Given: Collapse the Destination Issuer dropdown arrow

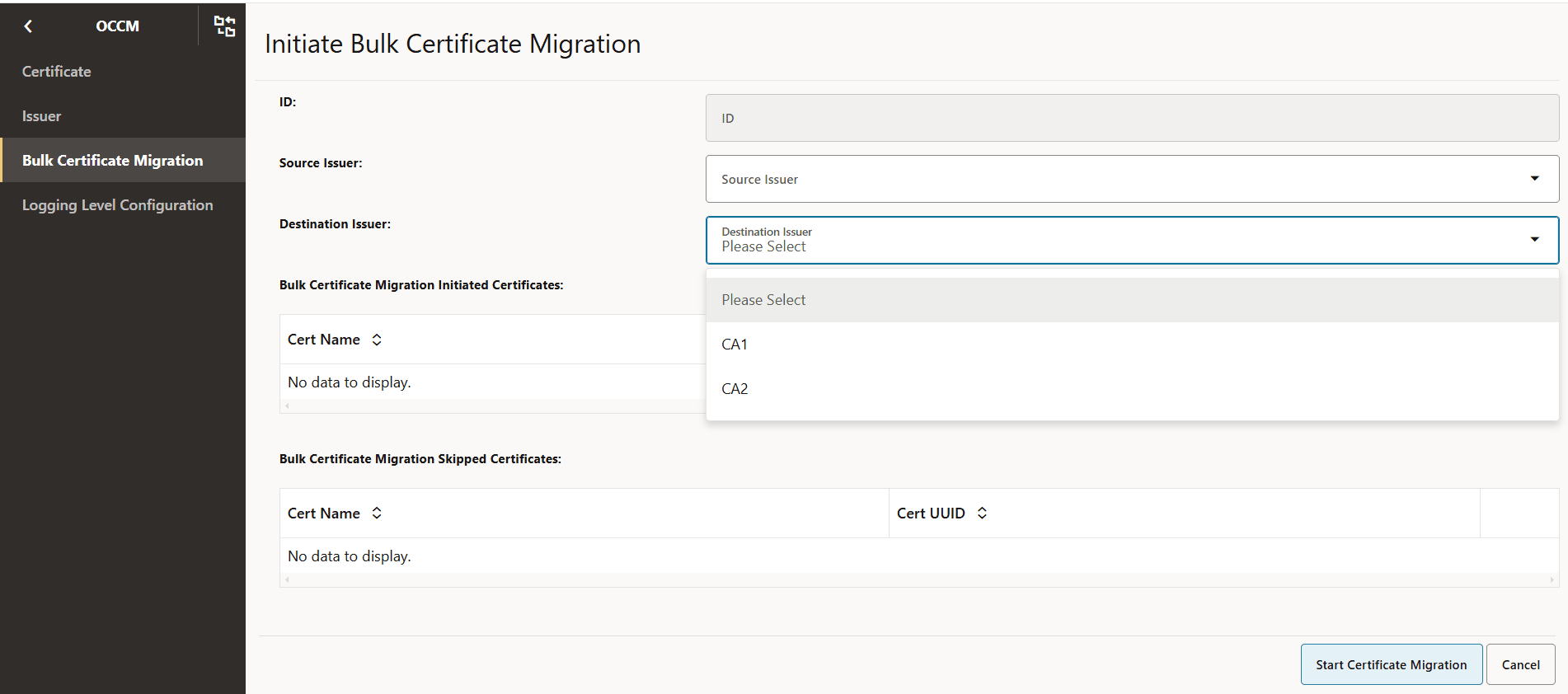Looking at the screenshot, I should (1534, 240).
